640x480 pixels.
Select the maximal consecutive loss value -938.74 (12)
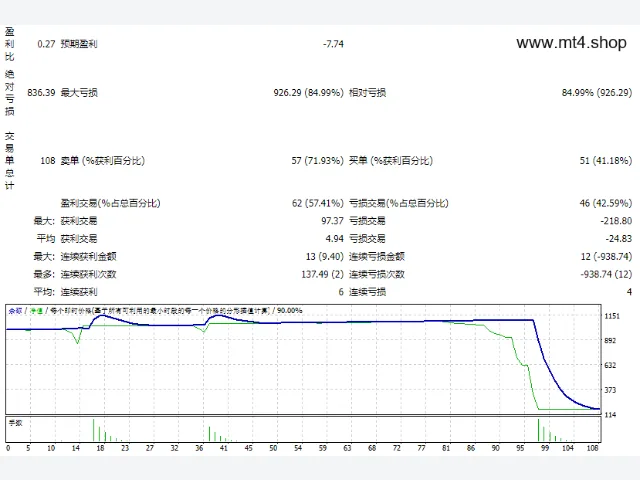coord(606,274)
